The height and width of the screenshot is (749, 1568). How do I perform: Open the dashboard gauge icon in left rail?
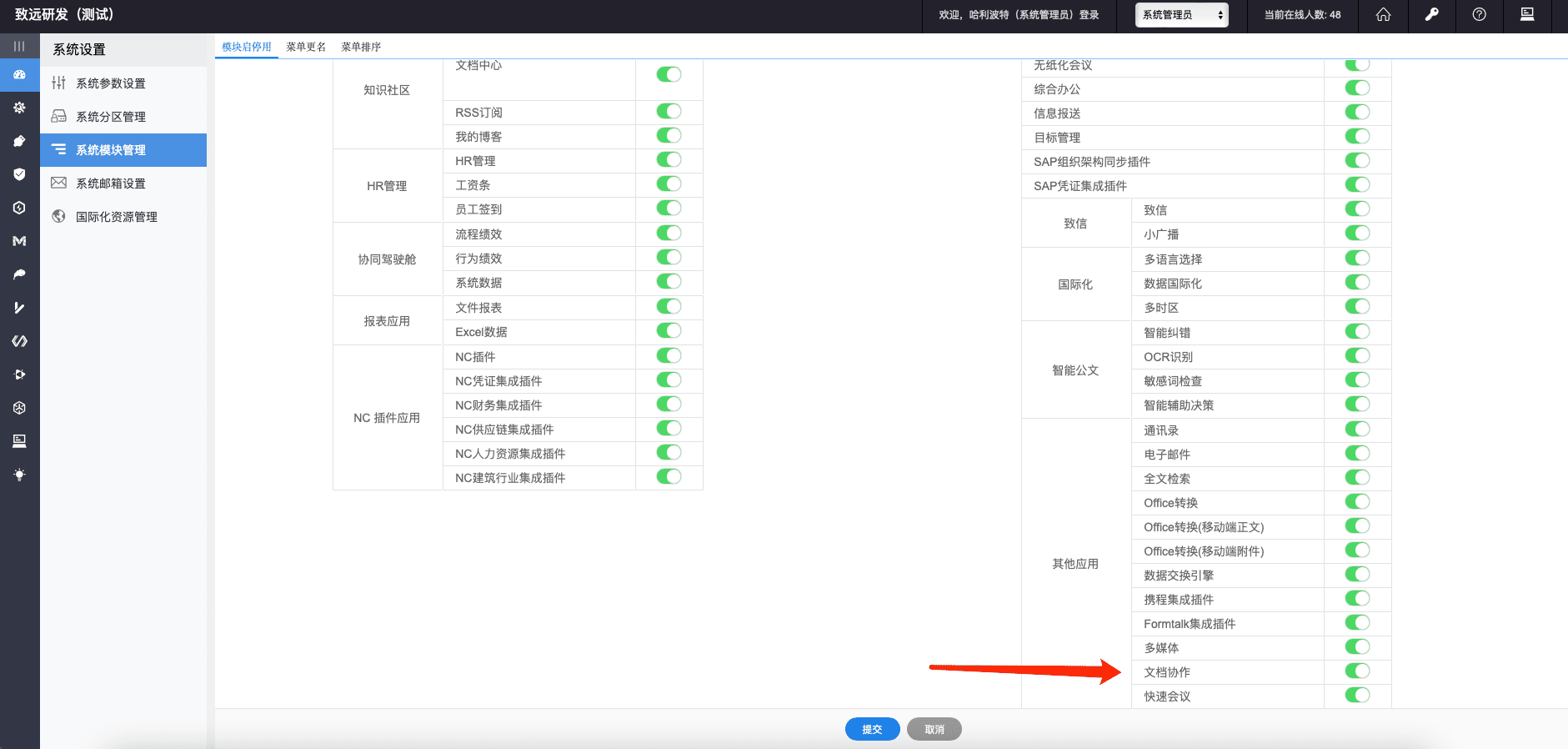[x=19, y=74]
